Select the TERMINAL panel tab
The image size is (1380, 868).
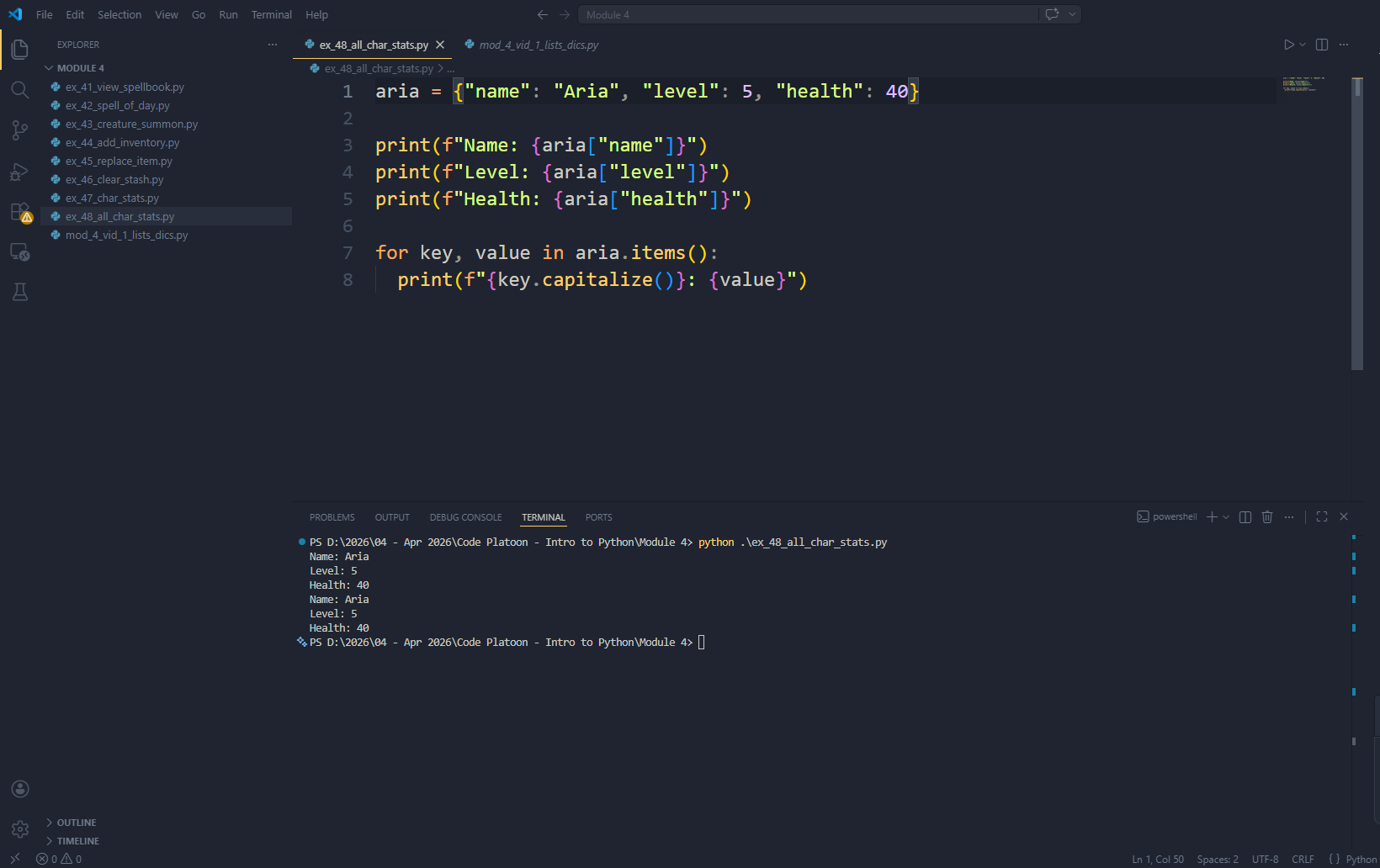pyautogui.click(x=544, y=517)
